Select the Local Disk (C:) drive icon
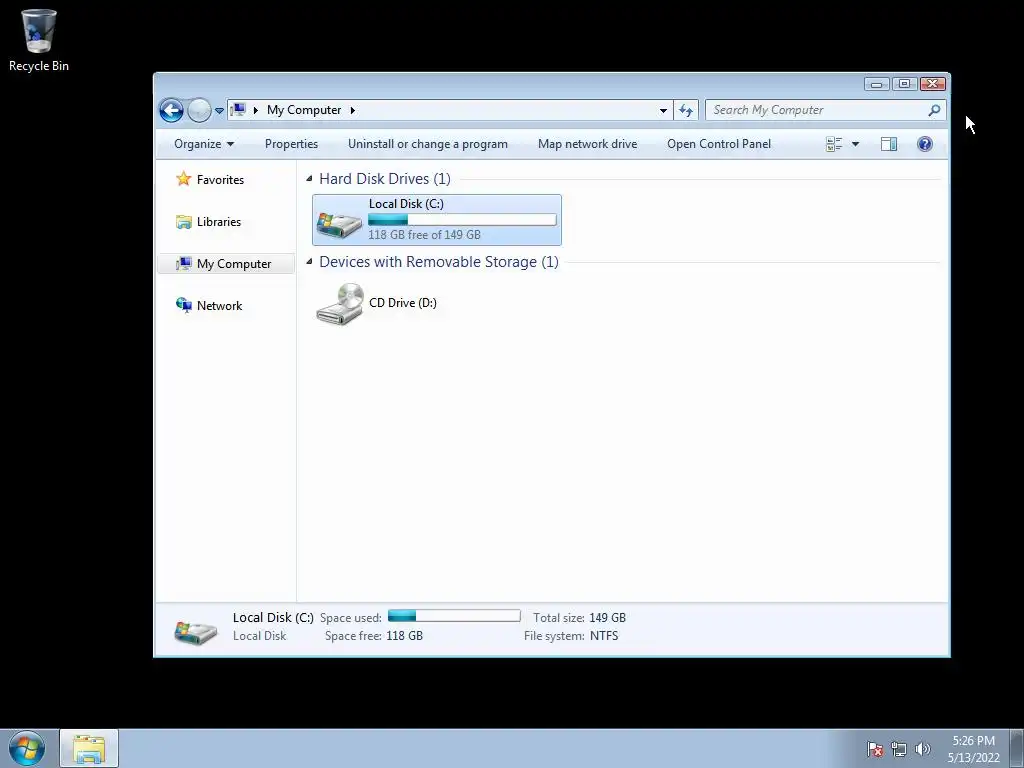1024x768 pixels. tap(339, 224)
